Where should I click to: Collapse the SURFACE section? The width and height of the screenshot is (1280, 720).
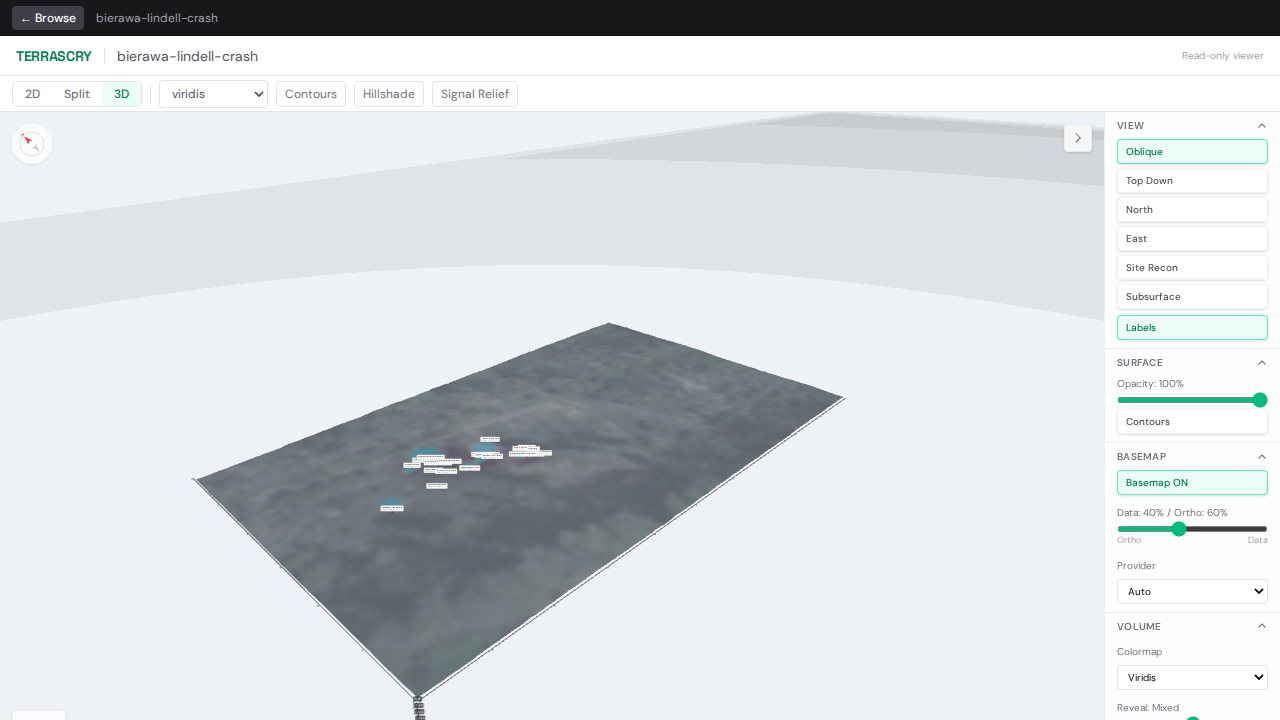click(x=1261, y=362)
